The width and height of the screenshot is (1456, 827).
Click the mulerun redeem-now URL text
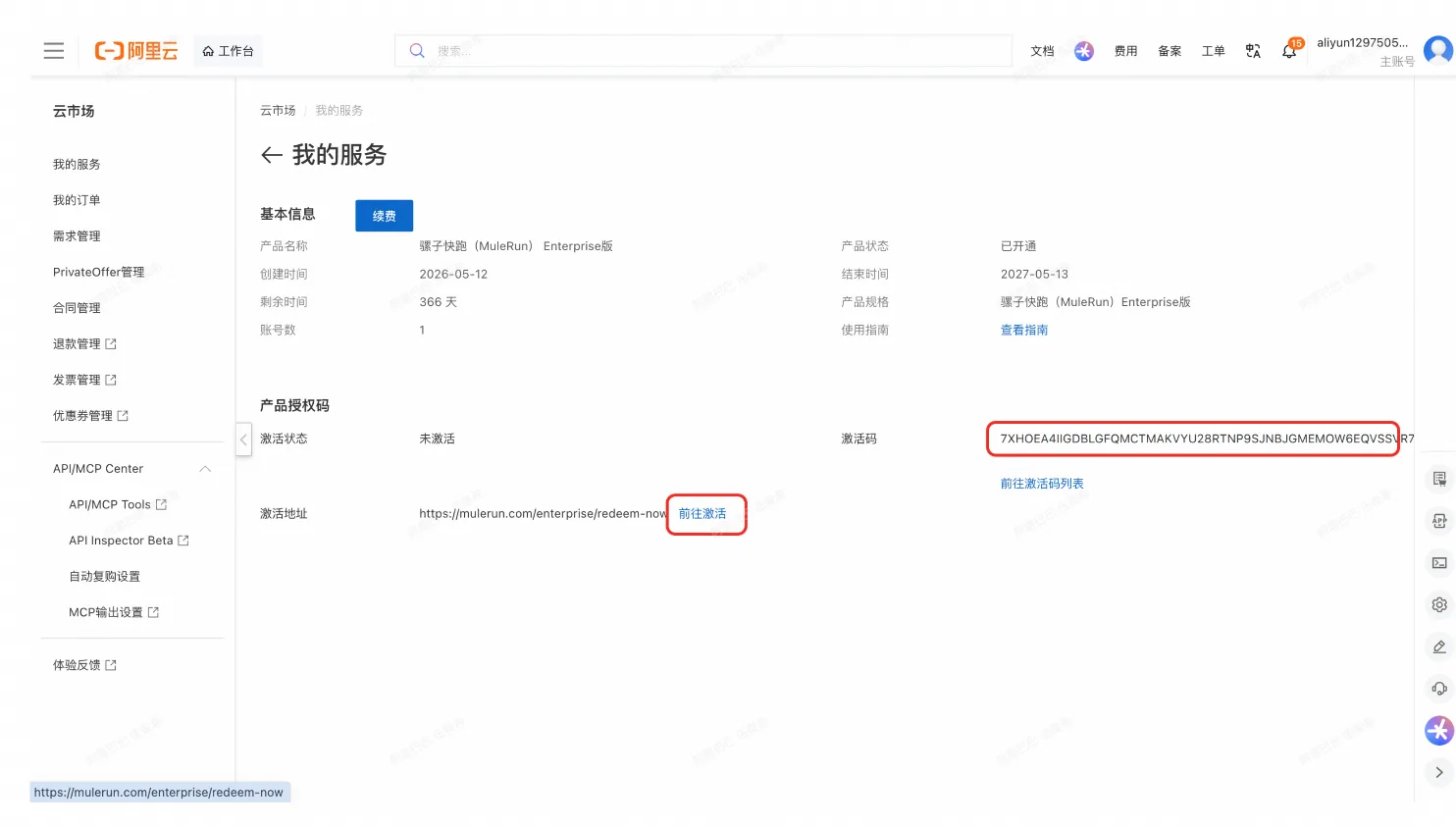click(x=543, y=514)
